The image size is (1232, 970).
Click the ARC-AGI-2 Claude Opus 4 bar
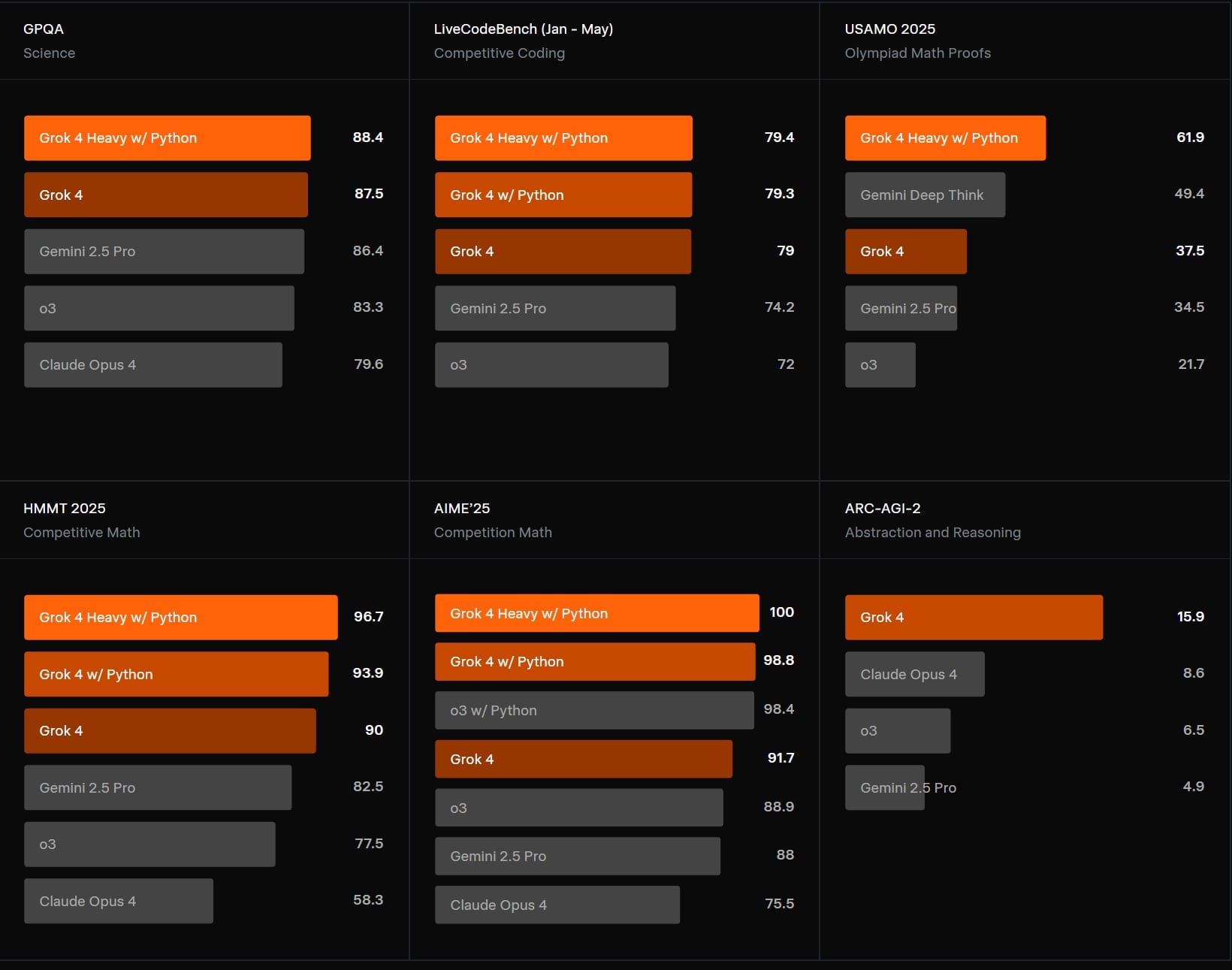[x=915, y=674]
